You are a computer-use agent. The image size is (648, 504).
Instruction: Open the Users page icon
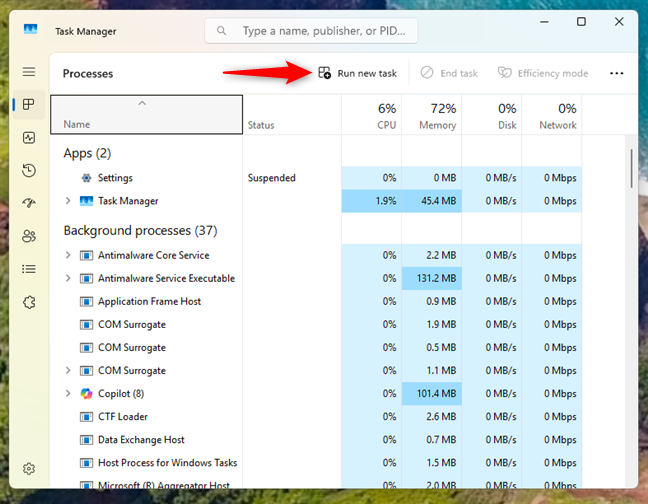[x=29, y=236]
